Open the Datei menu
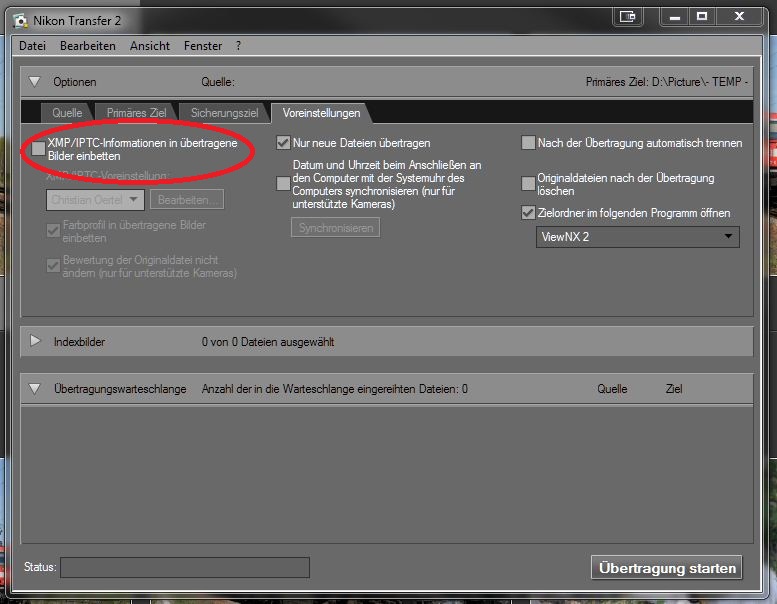 coord(32,46)
